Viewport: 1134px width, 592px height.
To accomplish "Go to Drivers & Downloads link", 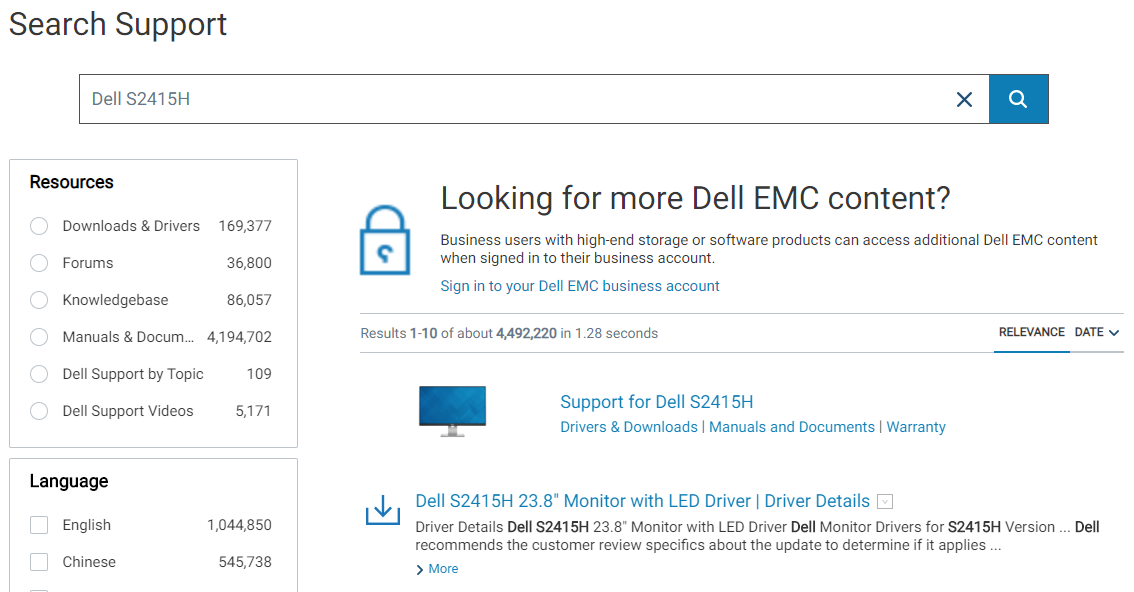I will (x=629, y=427).
